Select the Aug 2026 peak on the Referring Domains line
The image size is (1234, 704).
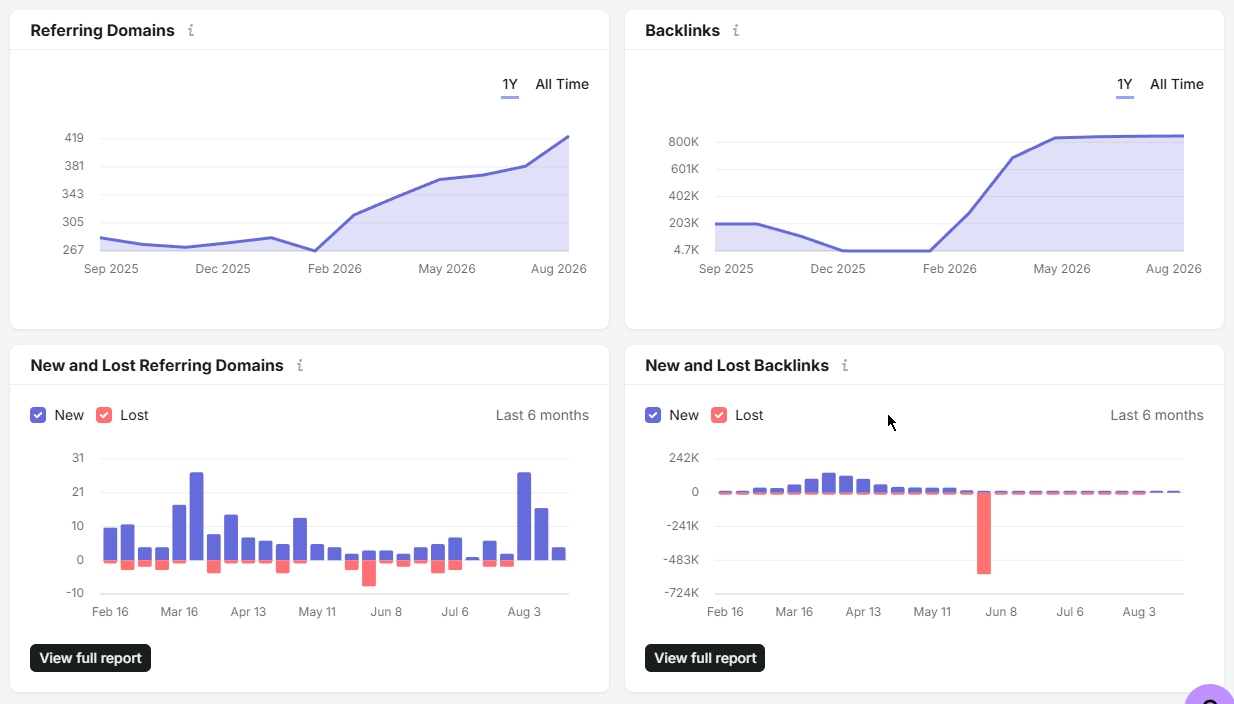568,137
